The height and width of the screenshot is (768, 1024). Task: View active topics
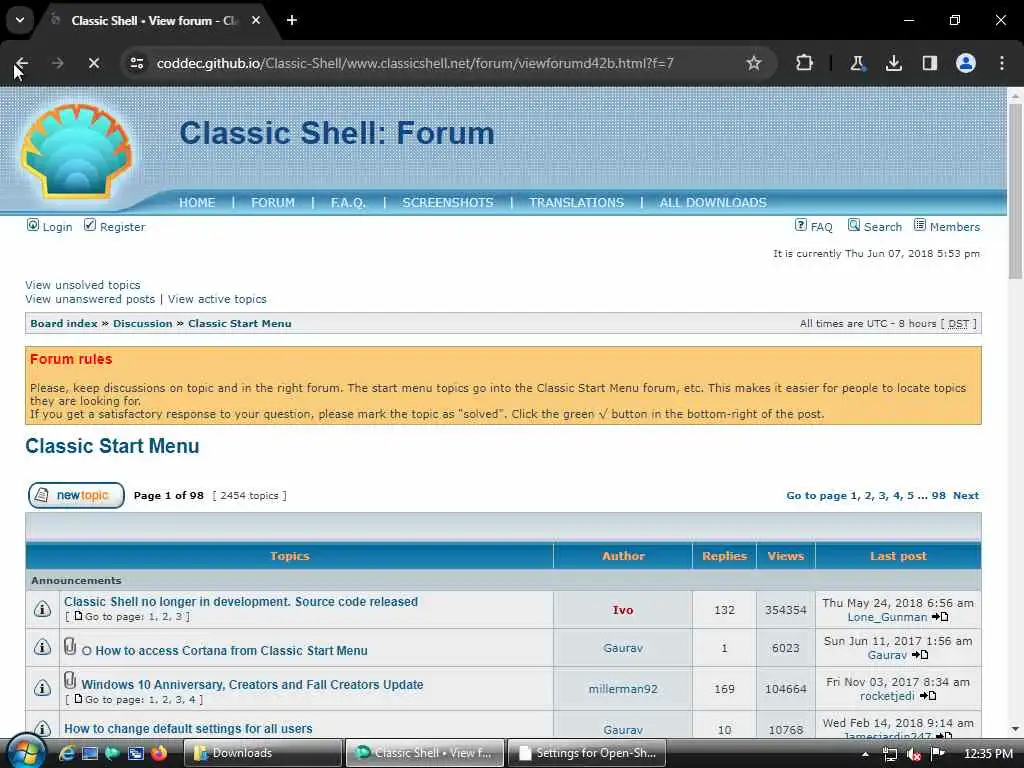click(217, 299)
